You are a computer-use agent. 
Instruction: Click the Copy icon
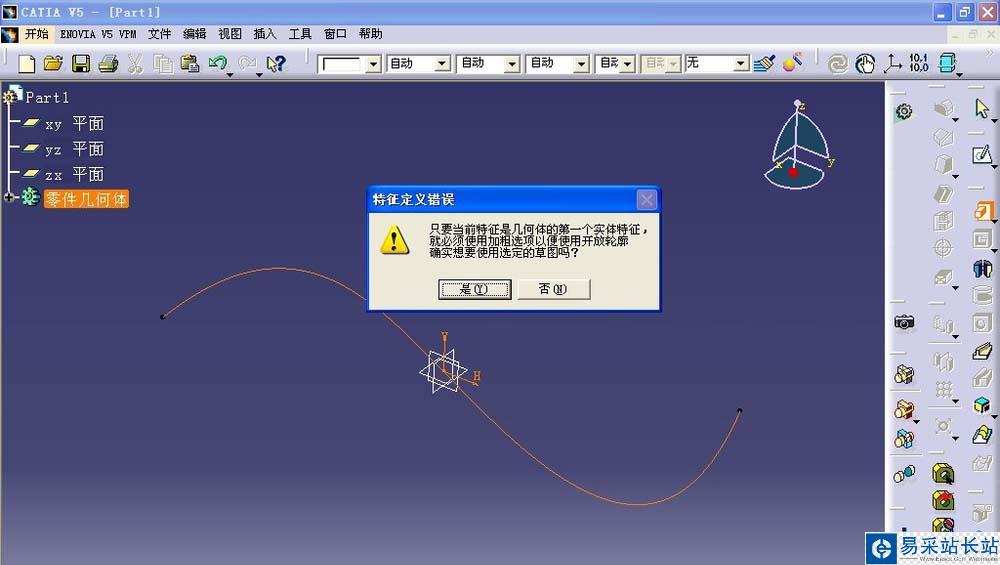point(163,63)
